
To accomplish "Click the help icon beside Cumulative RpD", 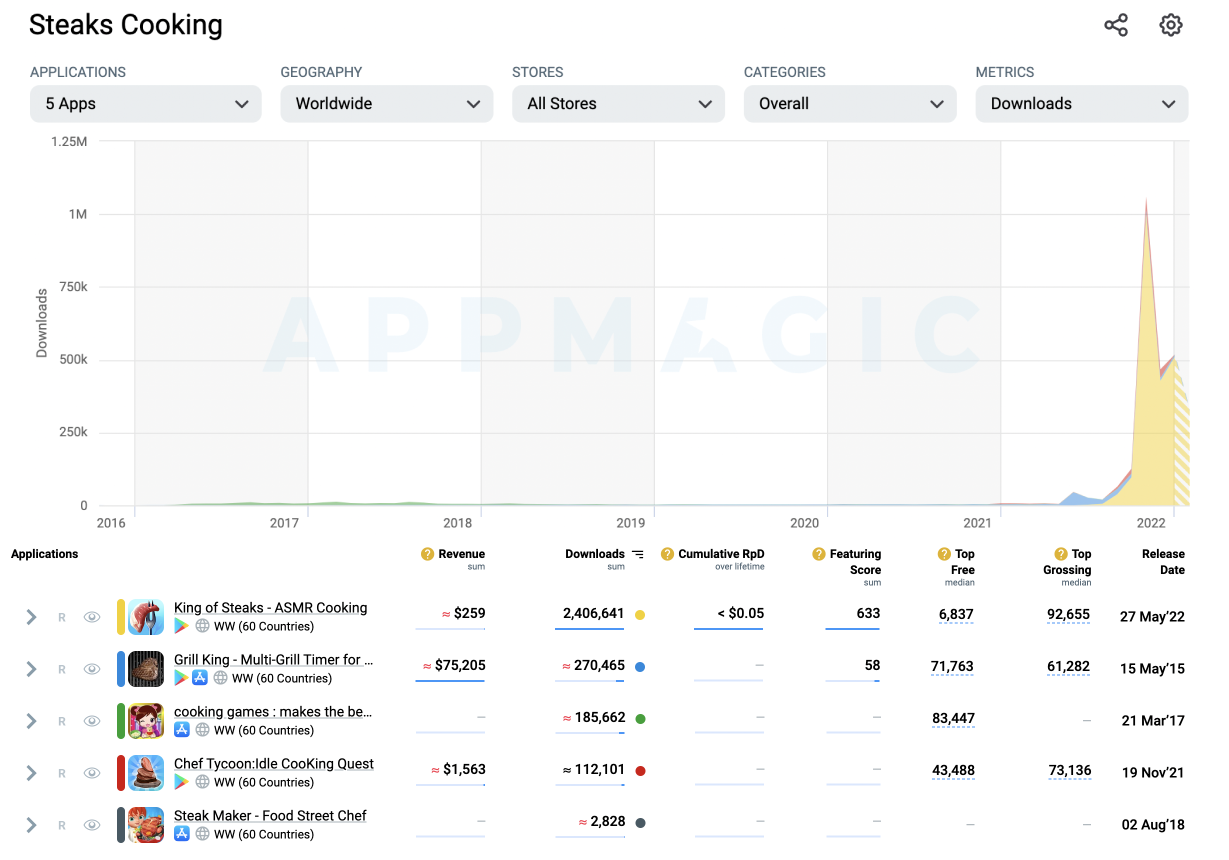I will coord(667,554).
